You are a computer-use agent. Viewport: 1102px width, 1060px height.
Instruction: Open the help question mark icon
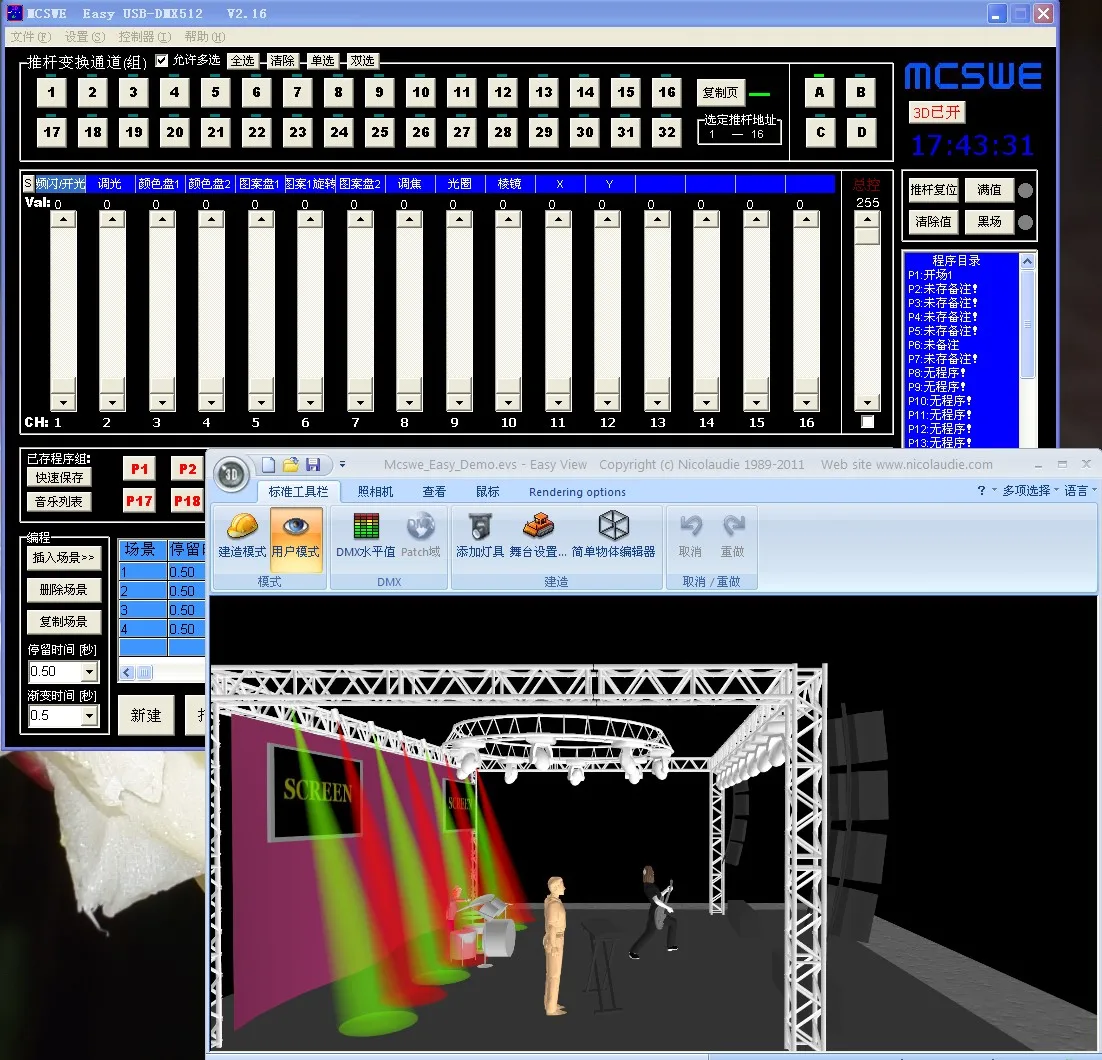[981, 491]
